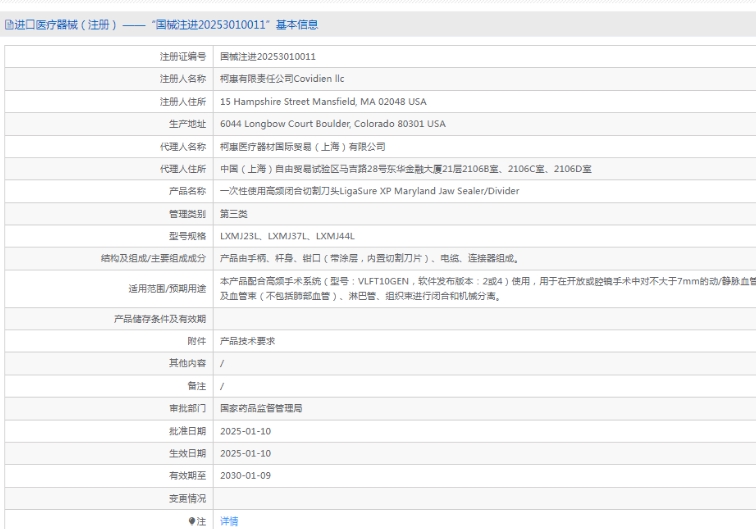
Task: Click the 产品技术要求 attachment text
Action: coord(247,341)
